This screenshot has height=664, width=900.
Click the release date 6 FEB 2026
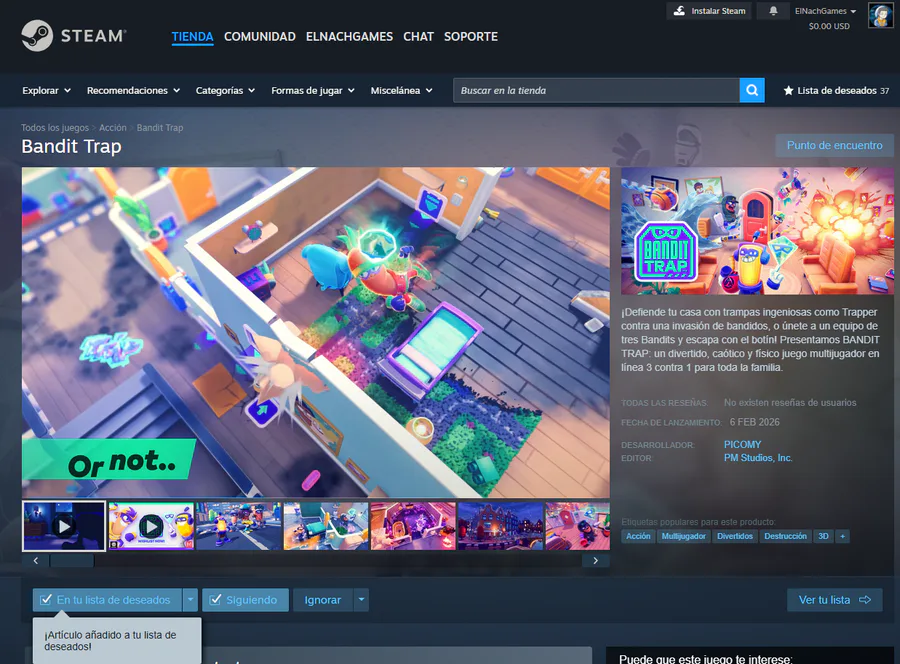[x=754, y=422]
